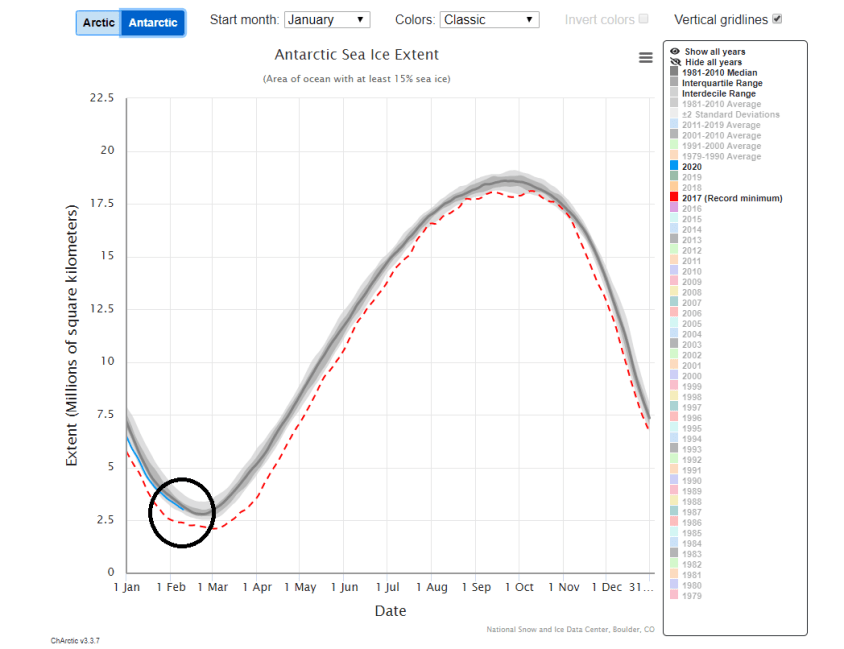Click the 2017 Record minimum red swatch
The height and width of the screenshot is (649, 844).
673,197
